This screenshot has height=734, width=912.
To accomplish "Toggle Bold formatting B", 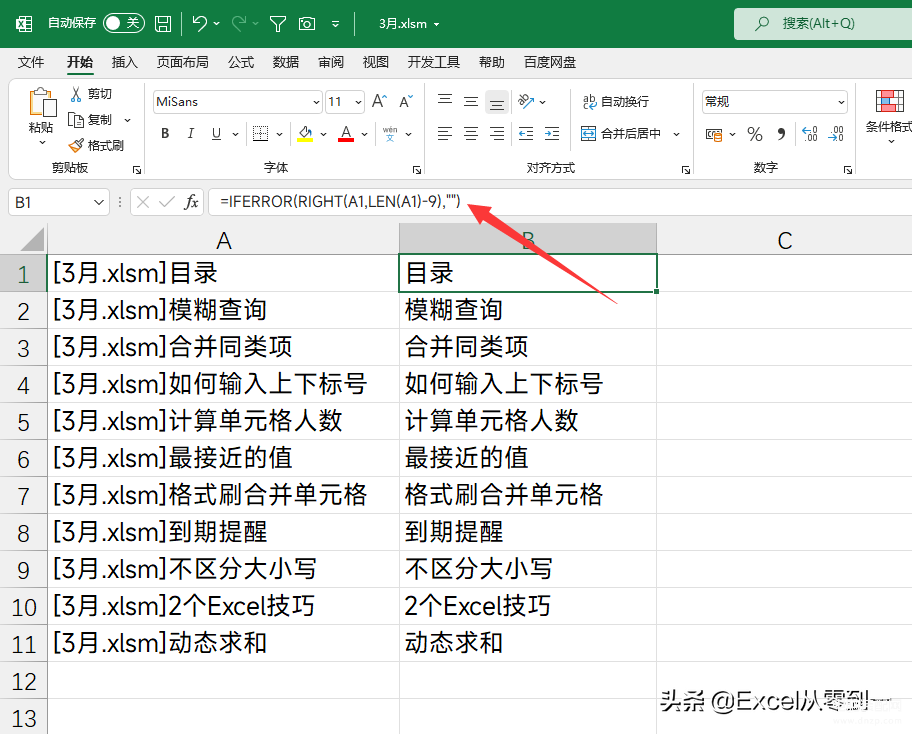I will tap(165, 134).
